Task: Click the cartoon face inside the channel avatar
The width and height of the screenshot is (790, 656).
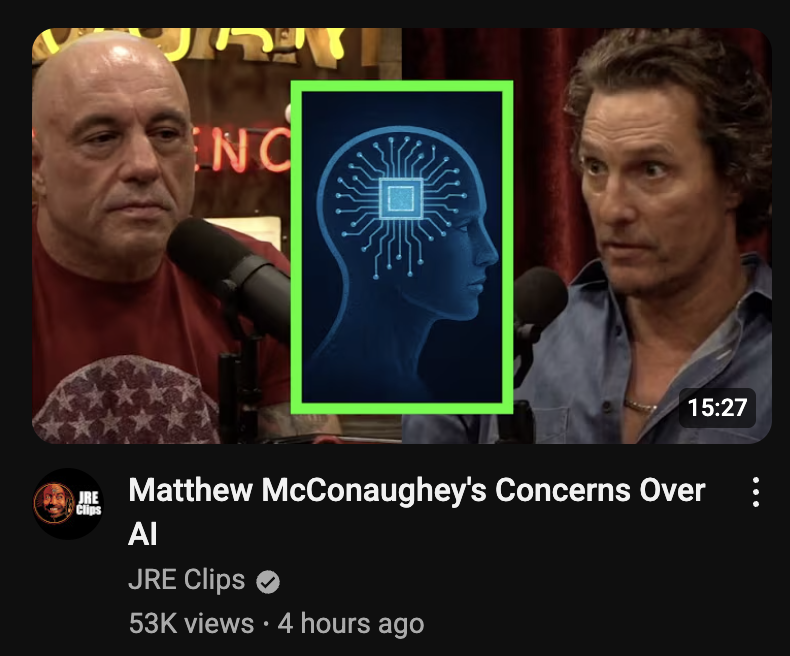Action: (53, 502)
